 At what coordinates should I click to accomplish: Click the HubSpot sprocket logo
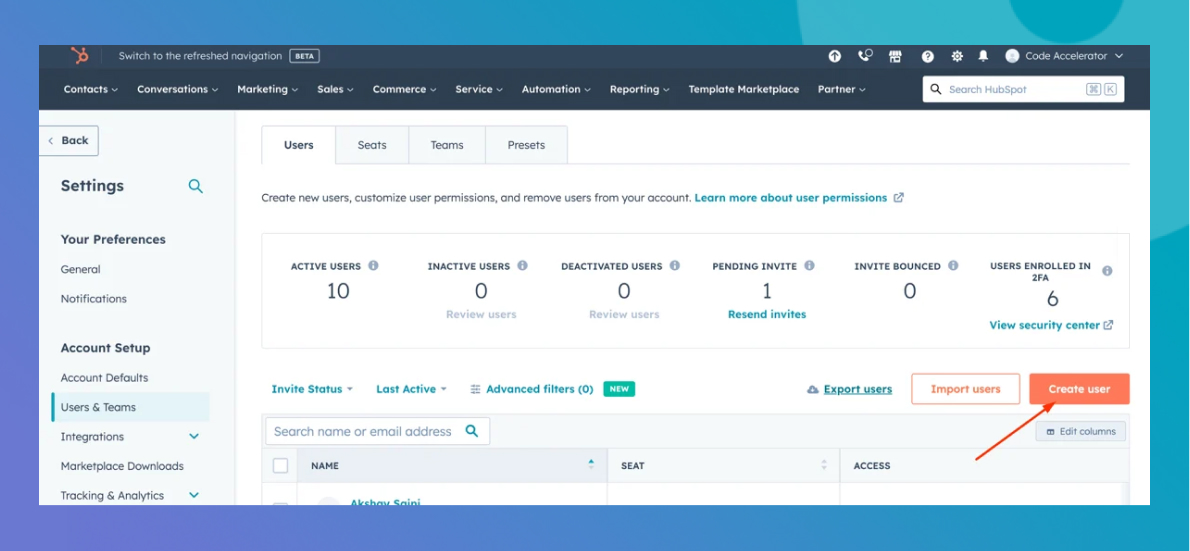click(x=79, y=56)
